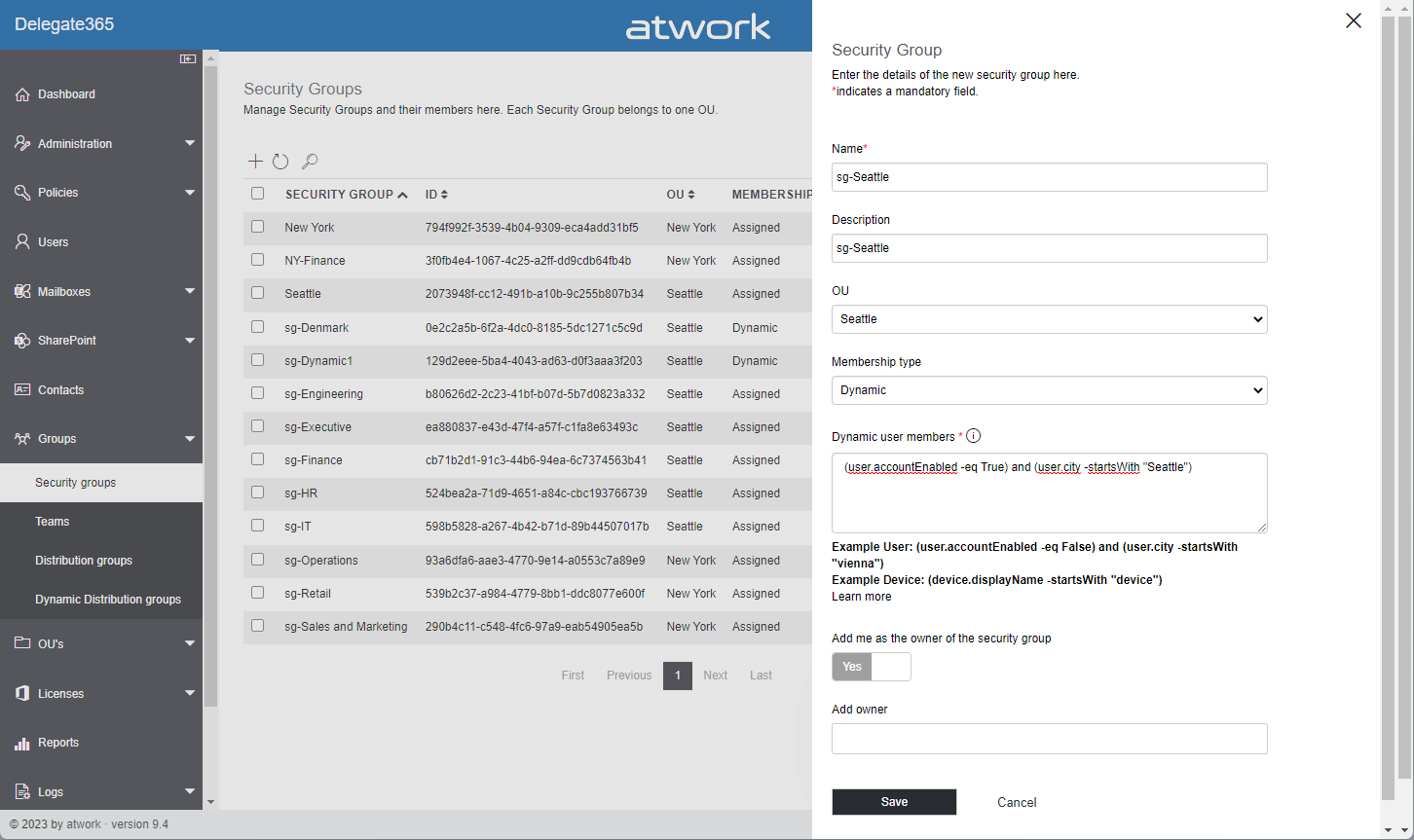The height and width of the screenshot is (840, 1414).
Task: Show info for Dynamic user members
Action: tap(973, 436)
